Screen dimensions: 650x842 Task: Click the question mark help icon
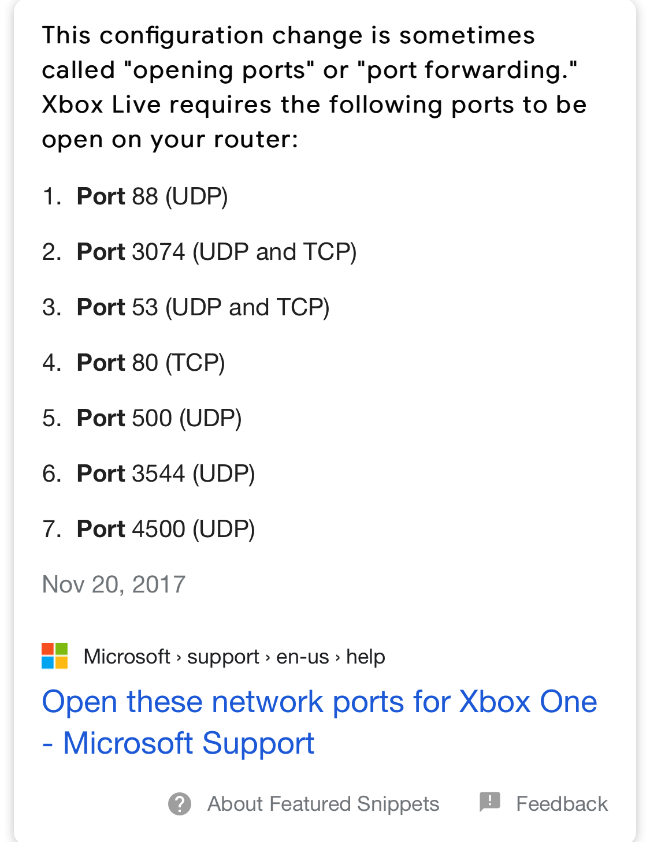click(179, 804)
